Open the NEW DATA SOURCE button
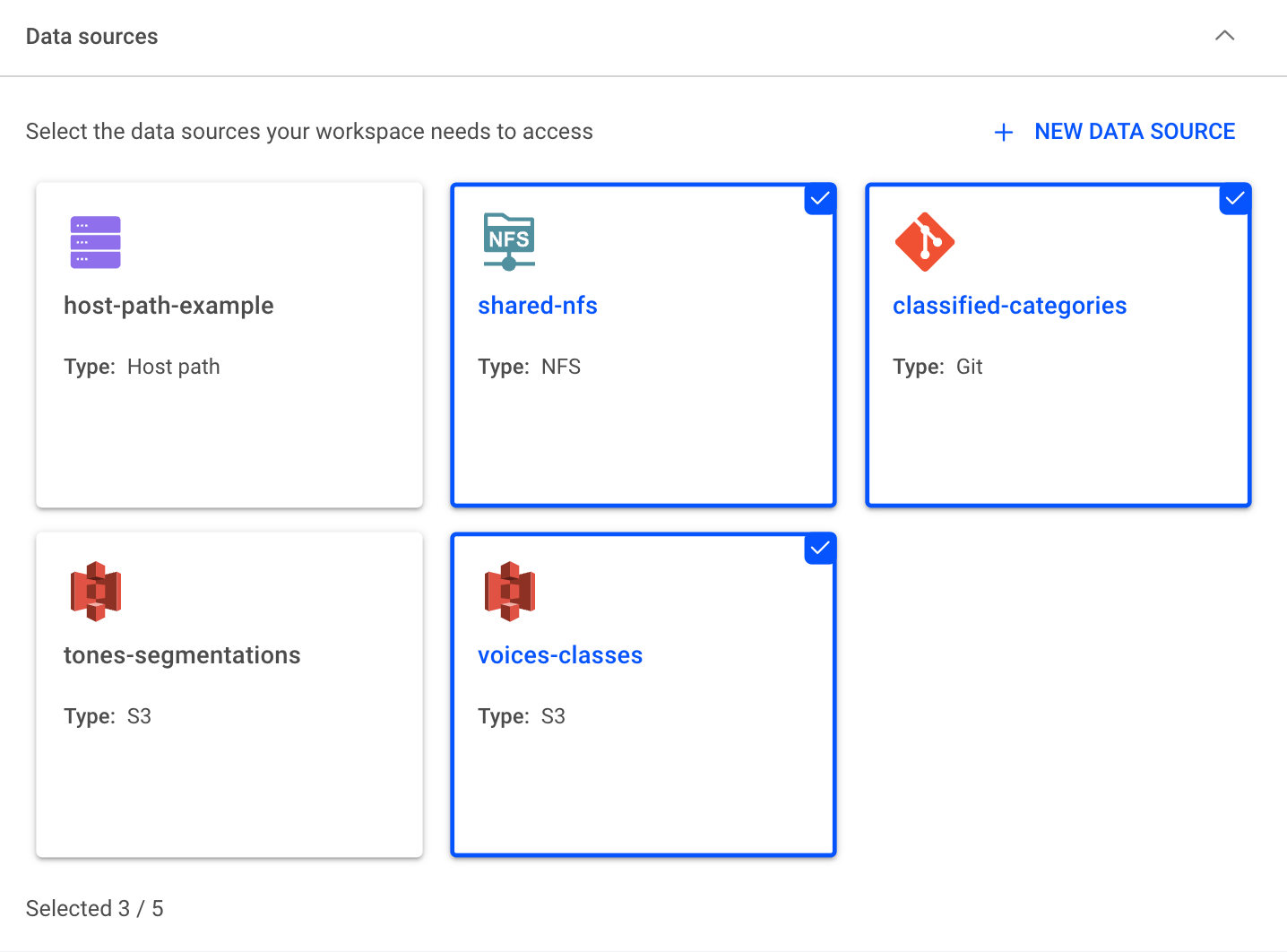 click(x=1115, y=132)
